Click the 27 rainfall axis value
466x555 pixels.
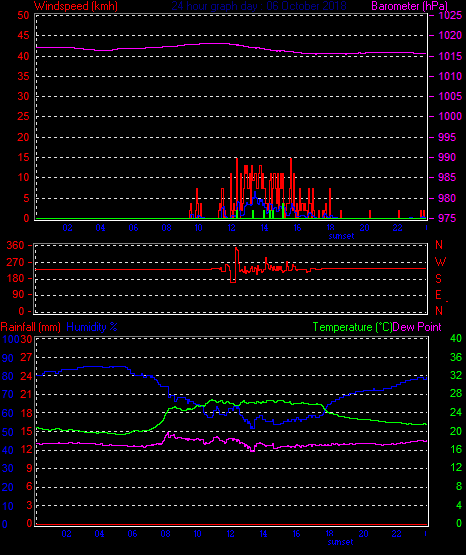click(x=26, y=357)
